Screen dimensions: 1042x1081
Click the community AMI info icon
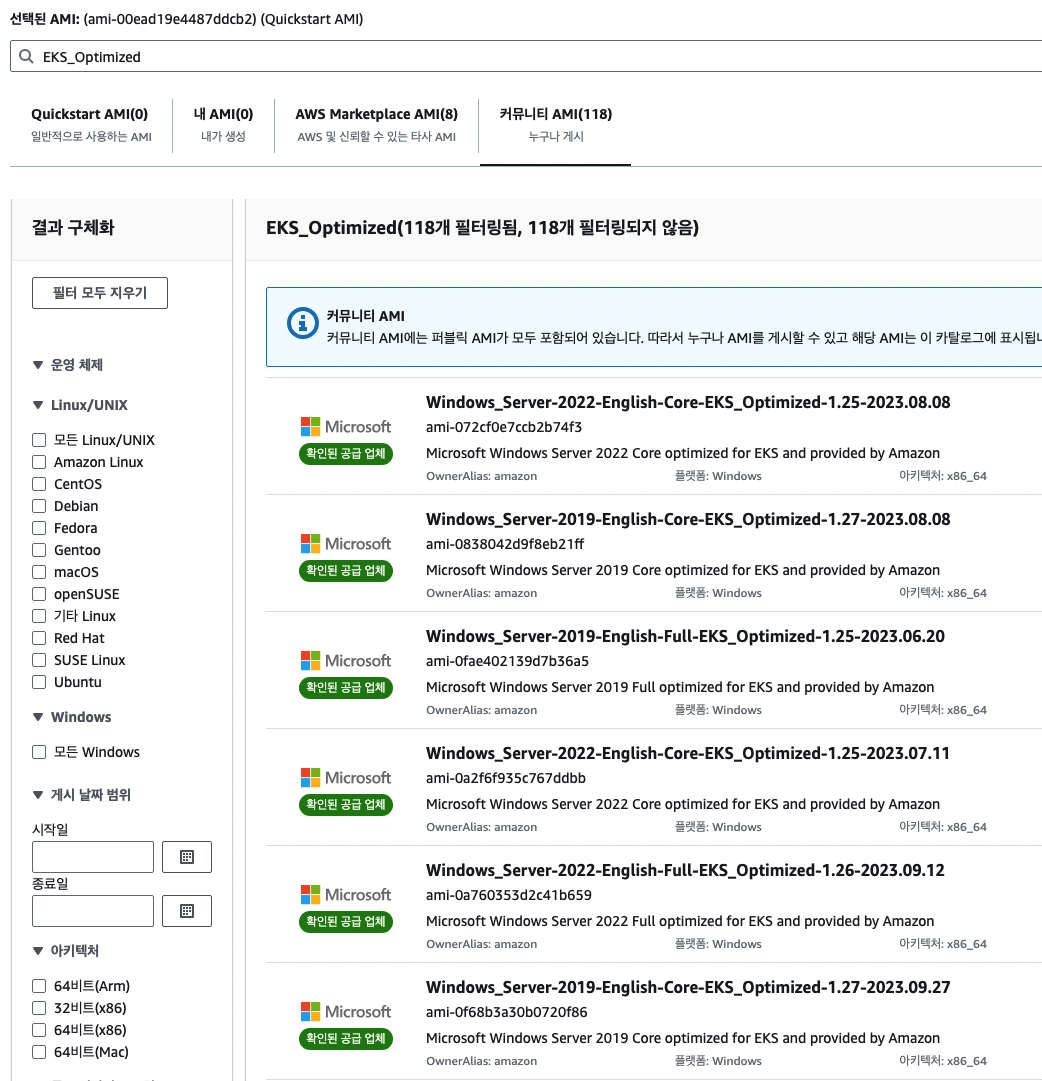click(x=302, y=323)
